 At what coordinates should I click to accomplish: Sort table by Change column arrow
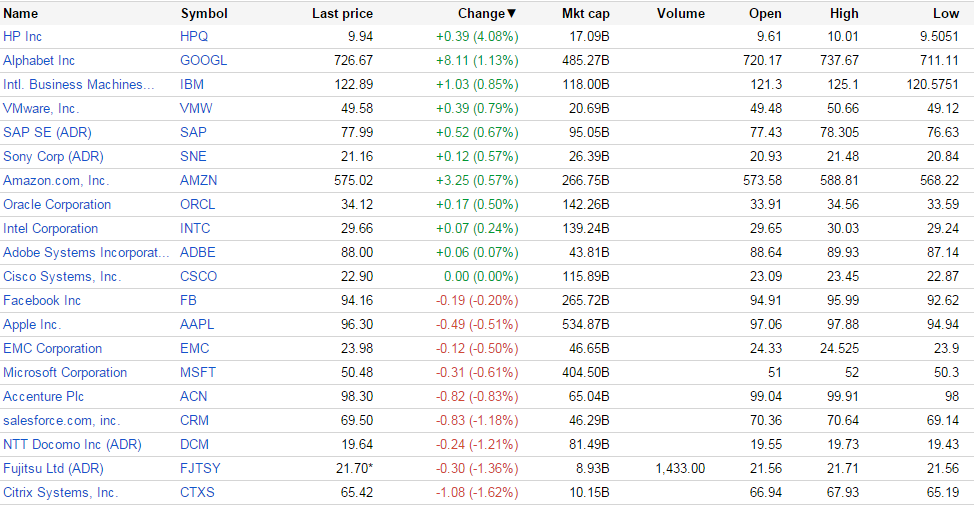[512, 14]
